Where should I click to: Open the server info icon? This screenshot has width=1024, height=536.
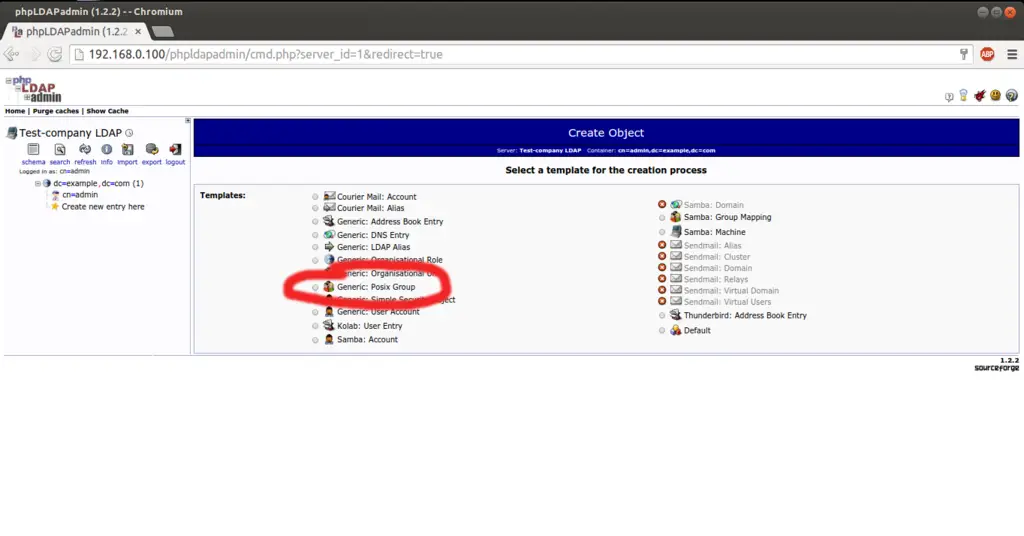point(106,150)
